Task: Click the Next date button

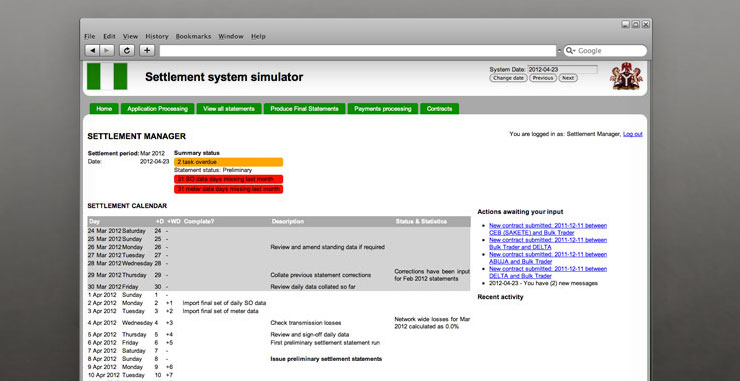Action: (x=568, y=78)
